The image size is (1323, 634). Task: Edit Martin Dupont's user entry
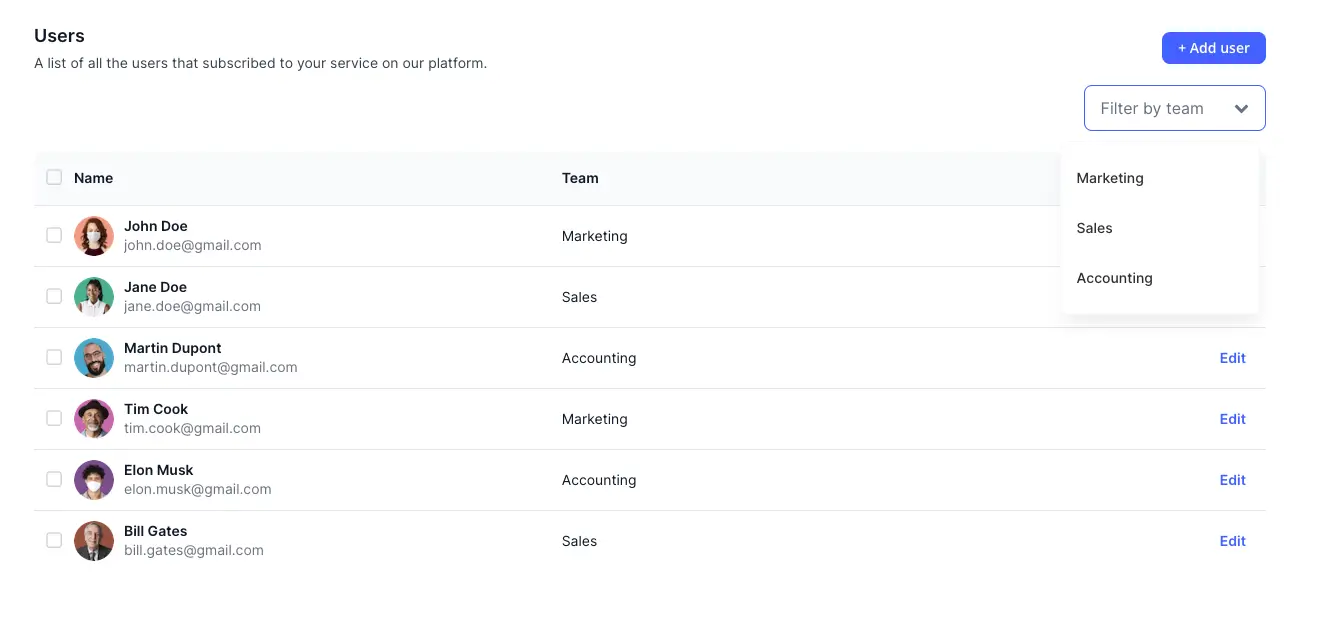[x=1232, y=358]
